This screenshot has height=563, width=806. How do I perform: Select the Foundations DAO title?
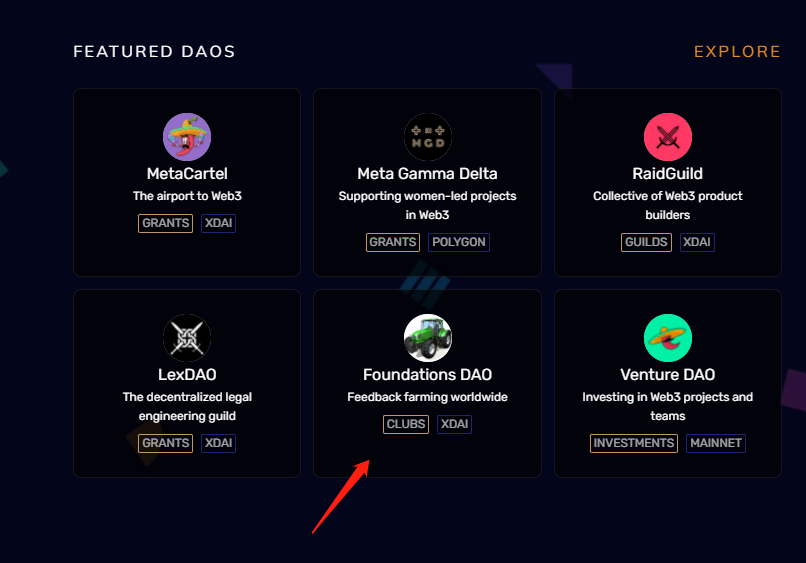click(x=428, y=375)
